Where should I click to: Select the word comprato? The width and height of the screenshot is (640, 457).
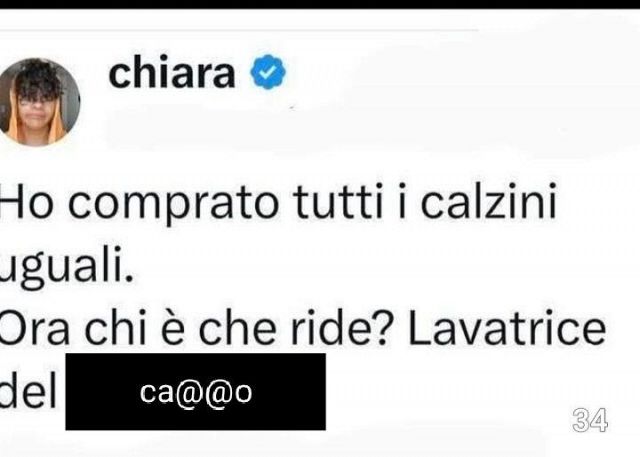pos(173,205)
